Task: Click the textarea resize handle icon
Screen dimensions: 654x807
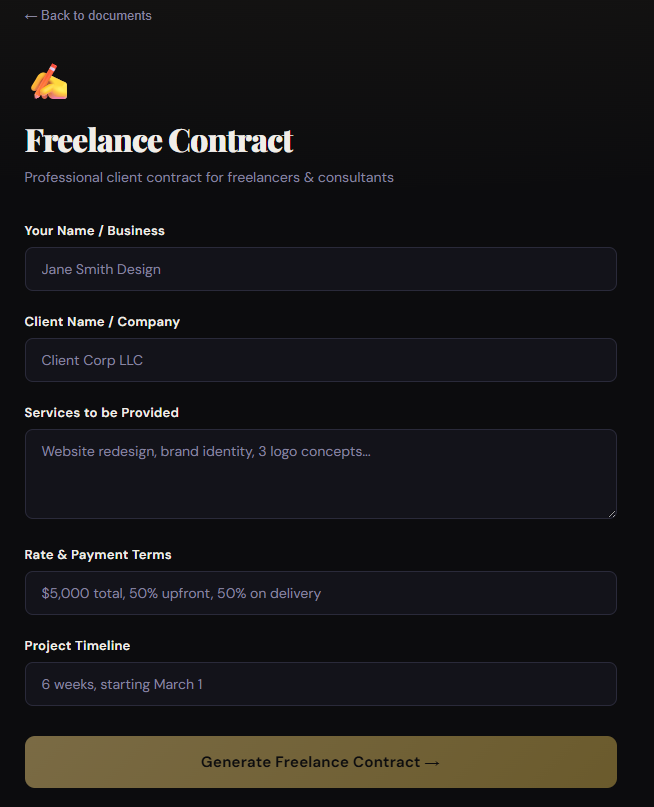Action: (610, 512)
